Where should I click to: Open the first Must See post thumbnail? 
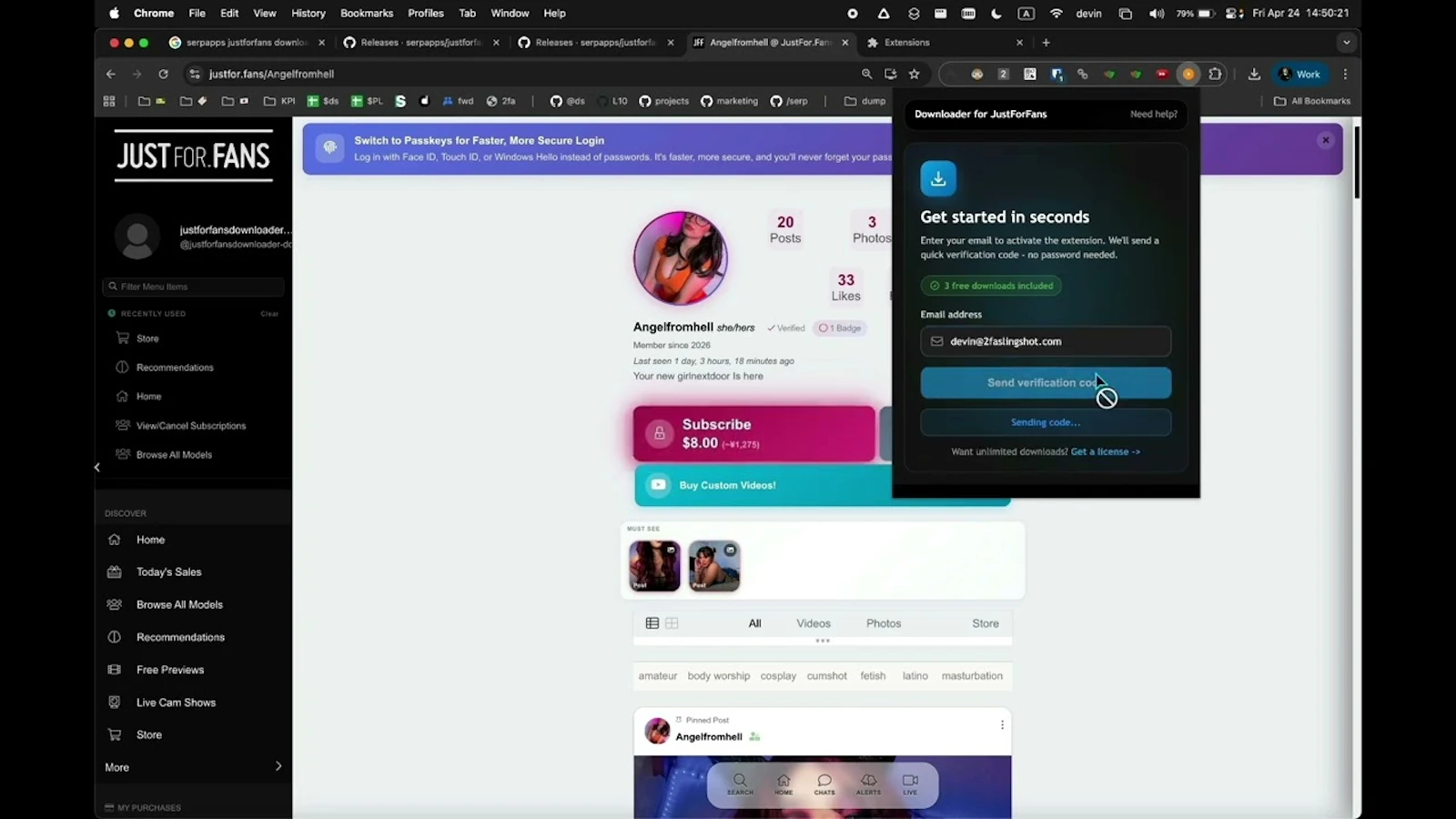tap(654, 566)
